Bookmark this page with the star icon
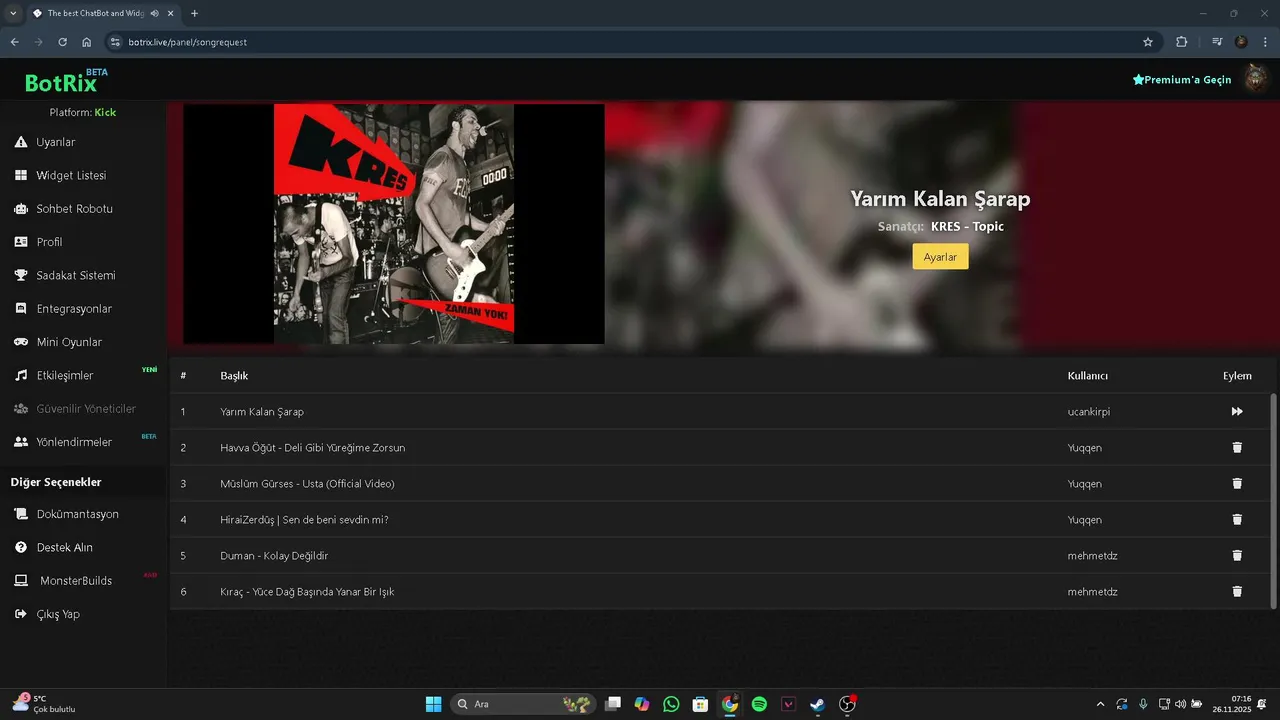The image size is (1280, 720). click(x=1148, y=42)
